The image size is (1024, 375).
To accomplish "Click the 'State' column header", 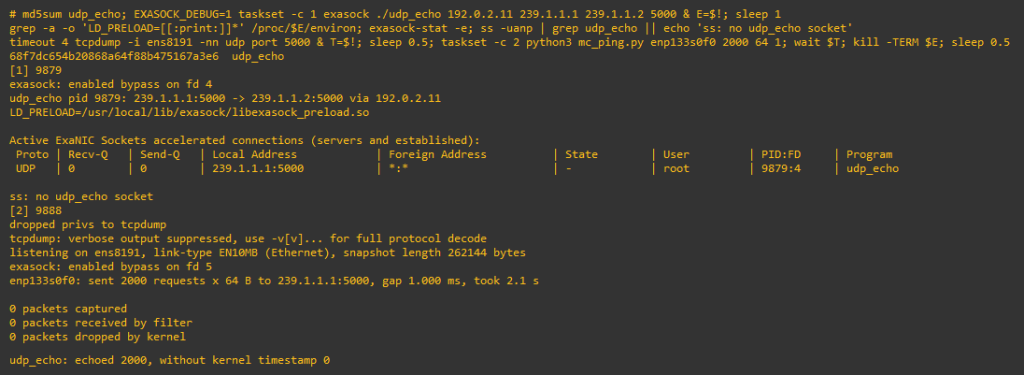I will coord(581,154).
